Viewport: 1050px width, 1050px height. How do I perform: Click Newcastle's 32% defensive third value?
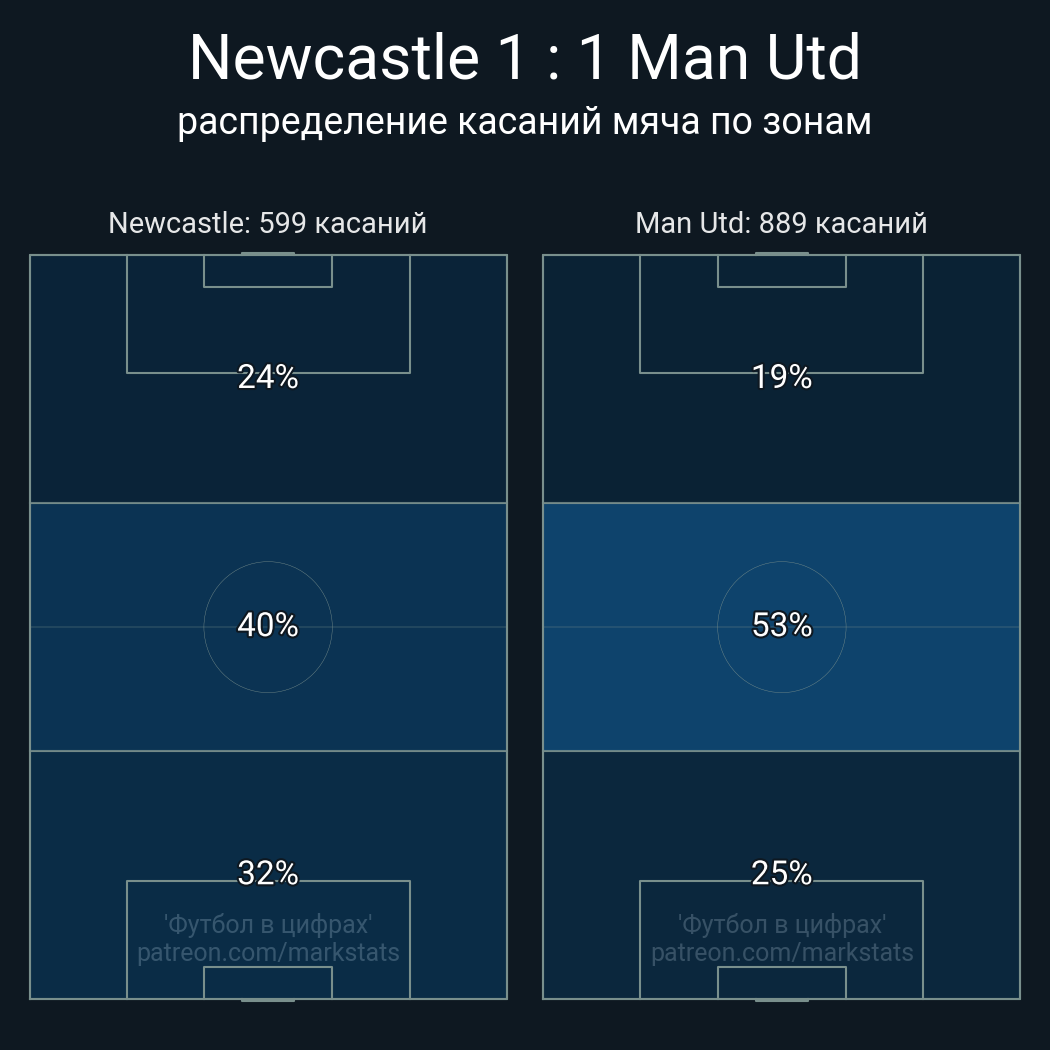(x=267, y=873)
